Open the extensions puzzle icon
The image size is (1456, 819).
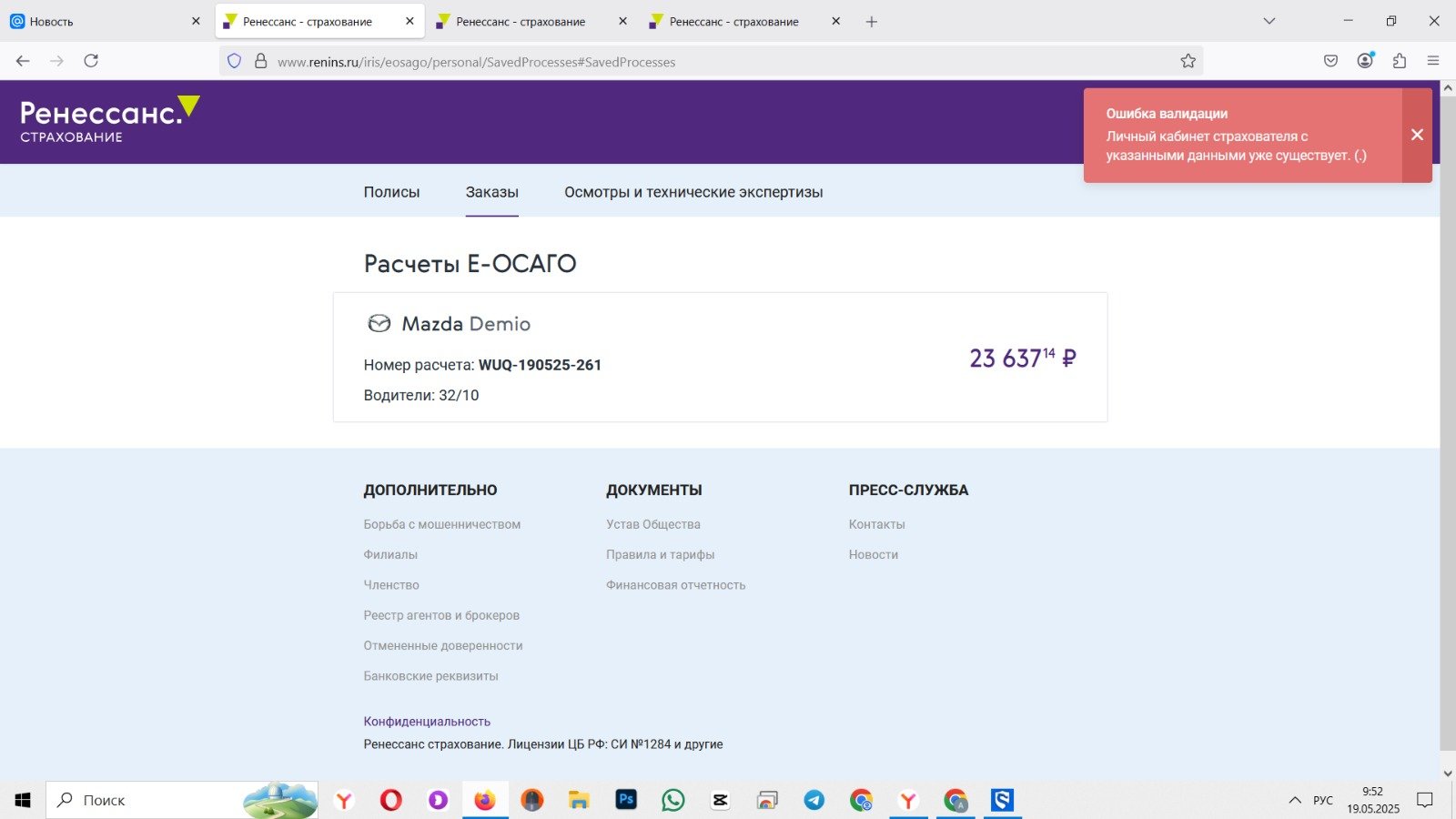coord(1400,61)
